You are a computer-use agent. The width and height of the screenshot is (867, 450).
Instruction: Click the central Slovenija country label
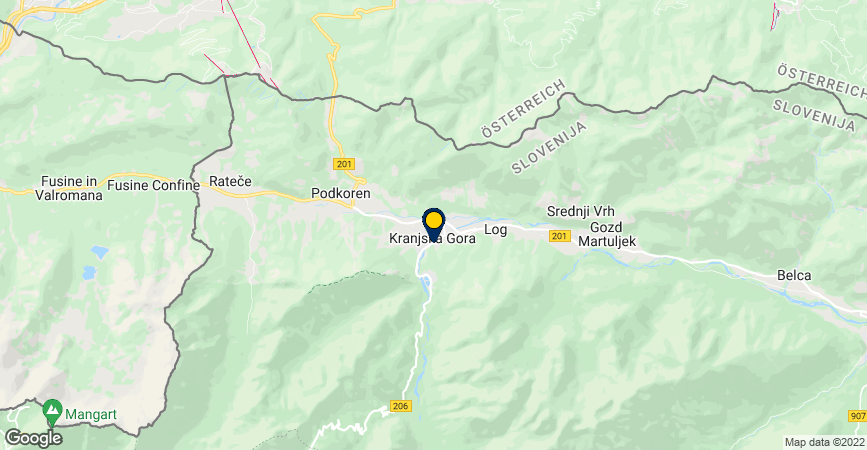[x=549, y=147]
